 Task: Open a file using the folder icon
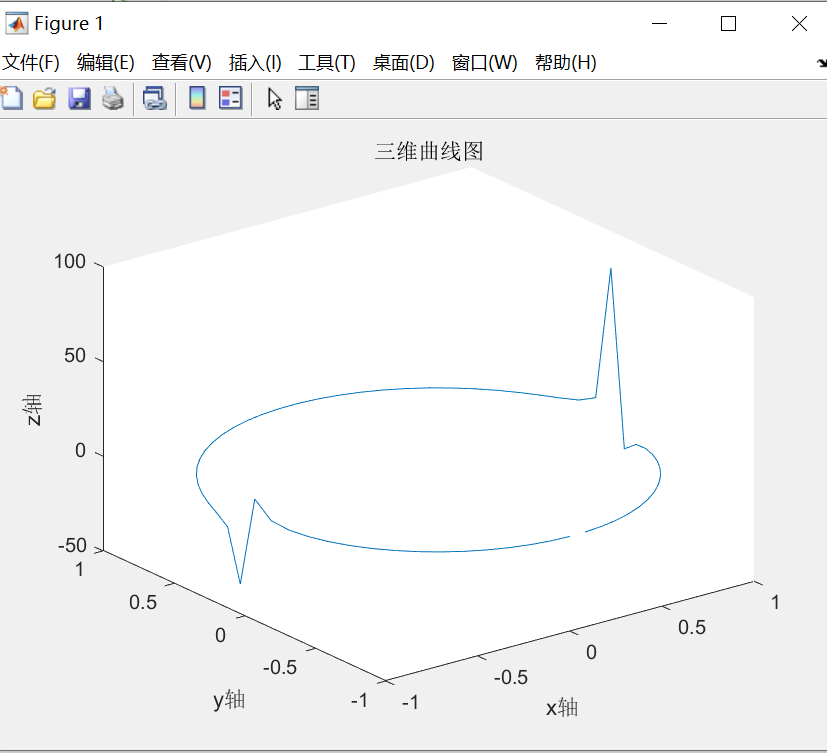tap(44, 98)
